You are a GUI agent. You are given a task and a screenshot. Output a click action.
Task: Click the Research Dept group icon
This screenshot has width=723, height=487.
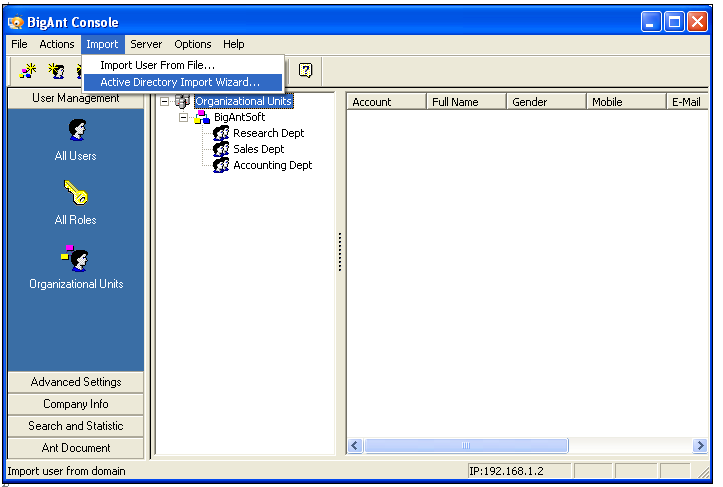tap(221, 133)
